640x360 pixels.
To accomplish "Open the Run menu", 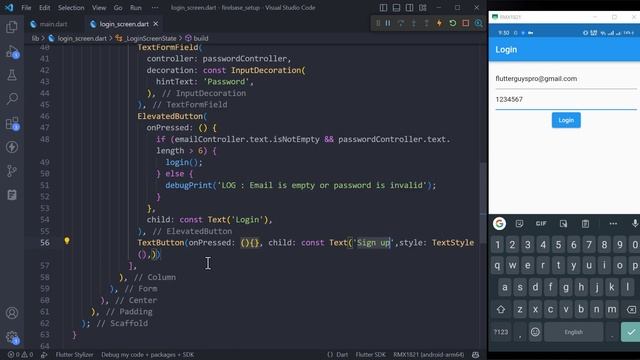I will point(136,7).
